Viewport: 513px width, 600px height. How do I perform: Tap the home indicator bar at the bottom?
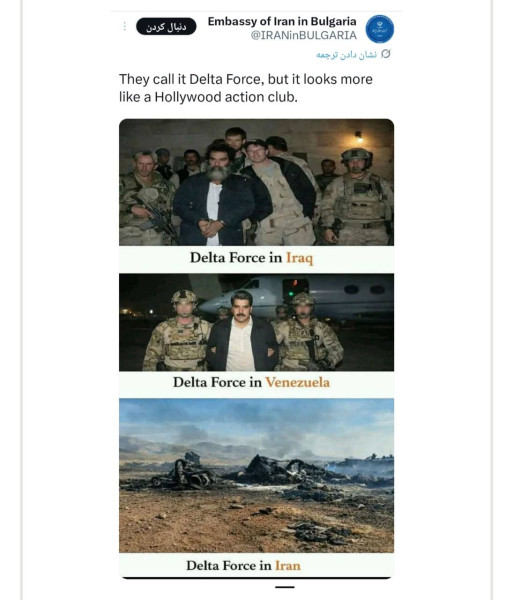point(285,587)
